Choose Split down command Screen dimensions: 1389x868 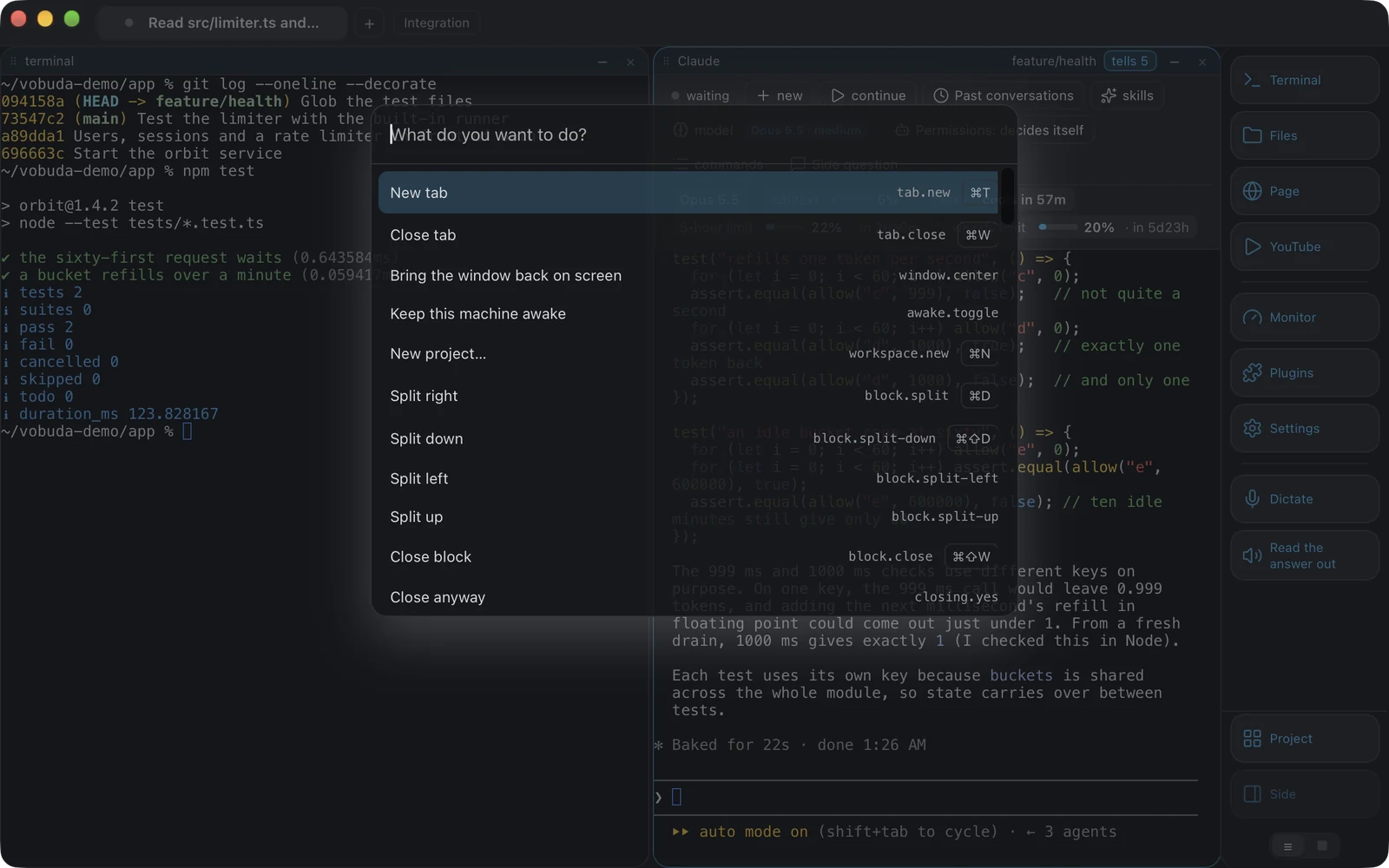click(x=688, y=438)
